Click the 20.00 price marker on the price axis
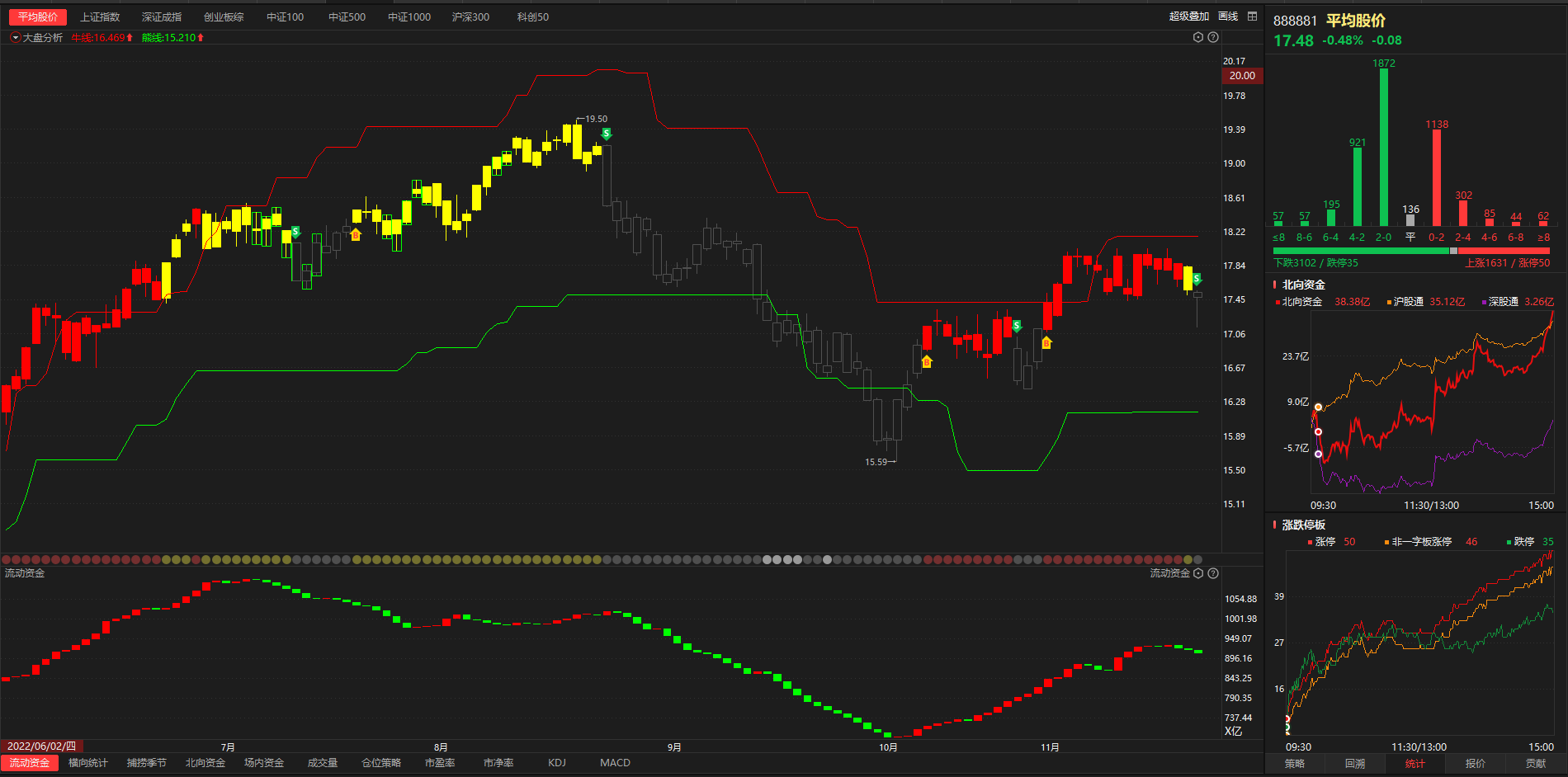1568x777 pixels. click(x=1242, y=76)
